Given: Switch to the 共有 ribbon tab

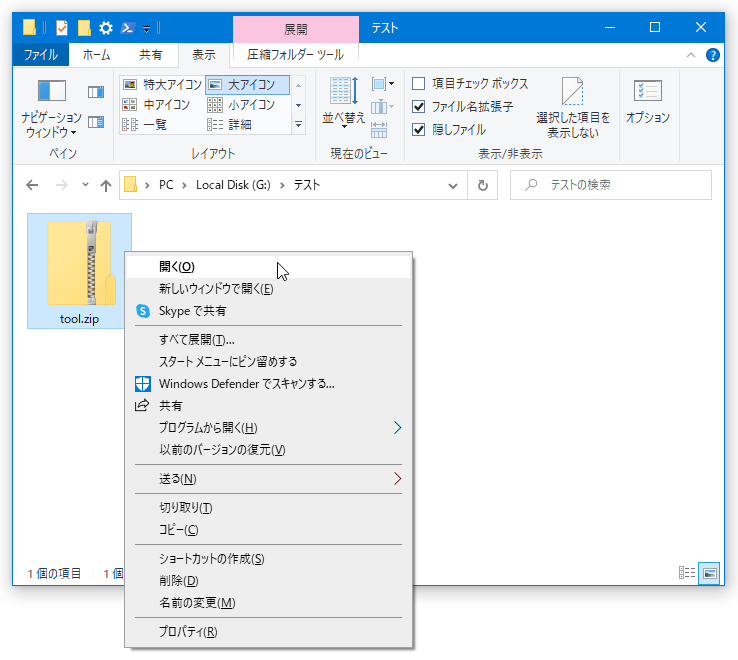Looking at the screenshot, I should [151, 55].
